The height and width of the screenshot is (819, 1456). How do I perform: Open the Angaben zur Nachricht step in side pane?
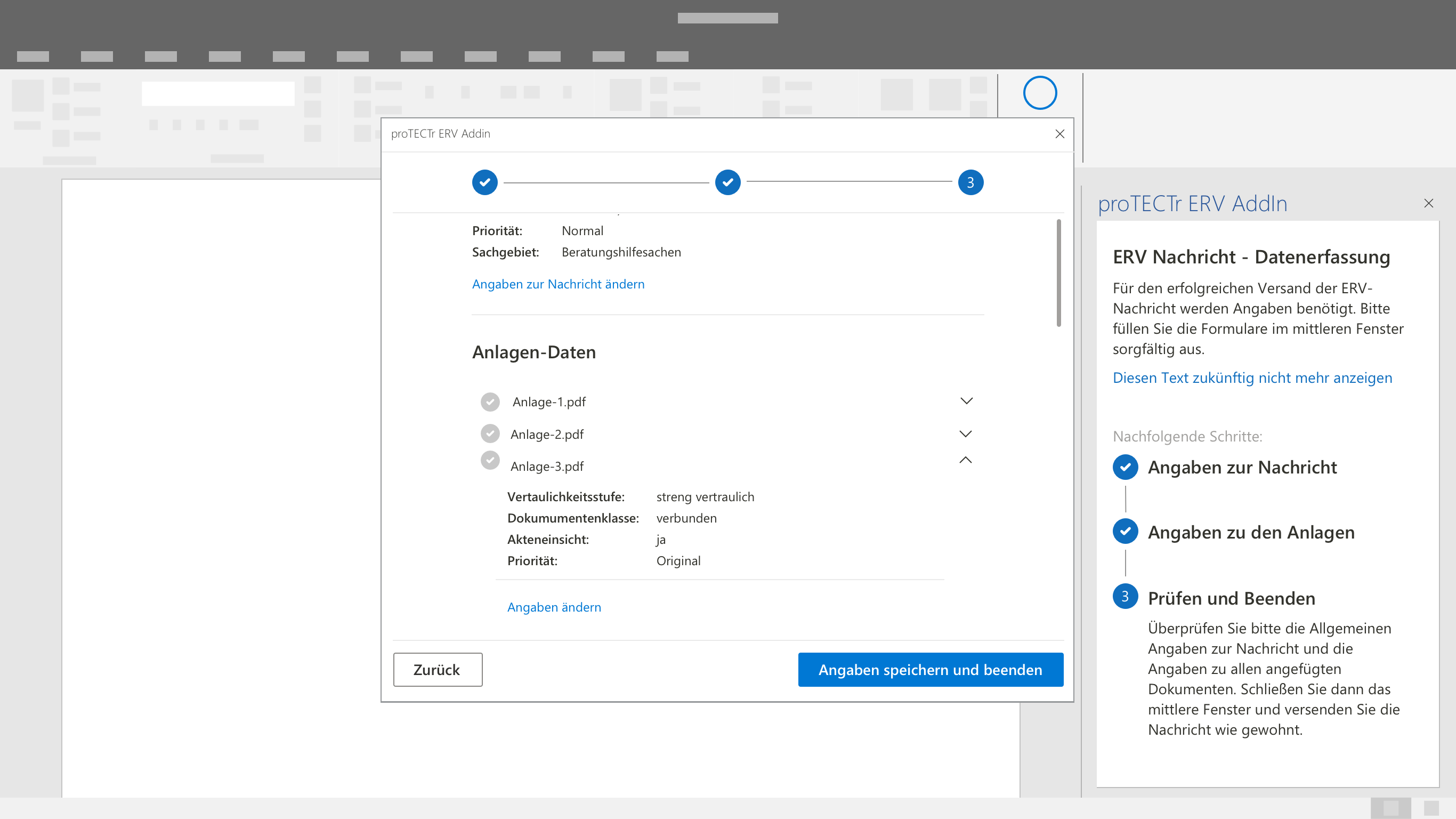point(1242,467)
